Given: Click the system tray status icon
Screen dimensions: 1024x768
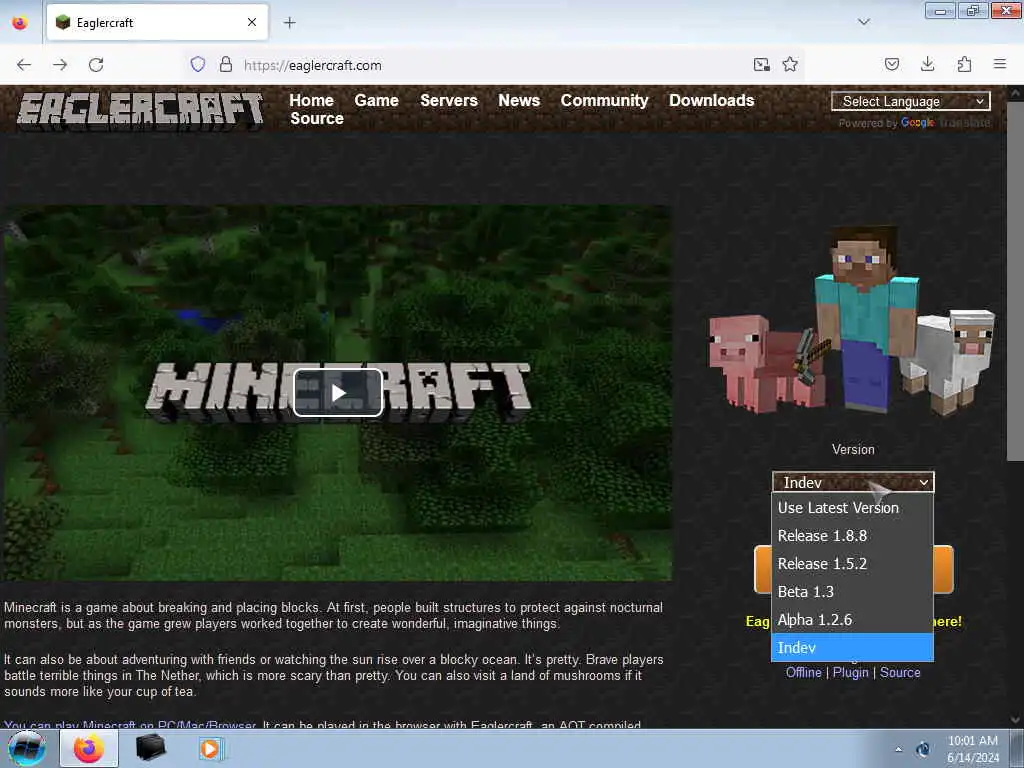Looking at the screenshot, I should pyautogui.click(x=923, y=749).
